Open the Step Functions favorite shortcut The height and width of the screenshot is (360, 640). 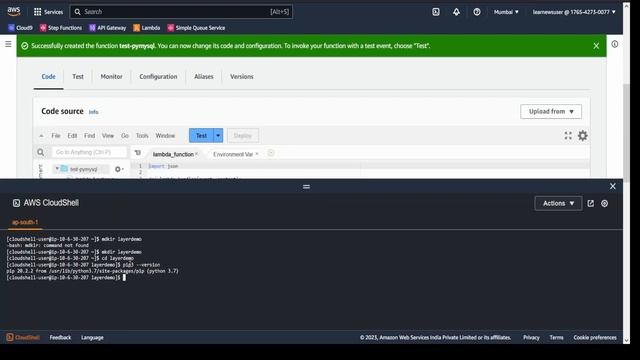pyautogui.click(x=61, y=28)
